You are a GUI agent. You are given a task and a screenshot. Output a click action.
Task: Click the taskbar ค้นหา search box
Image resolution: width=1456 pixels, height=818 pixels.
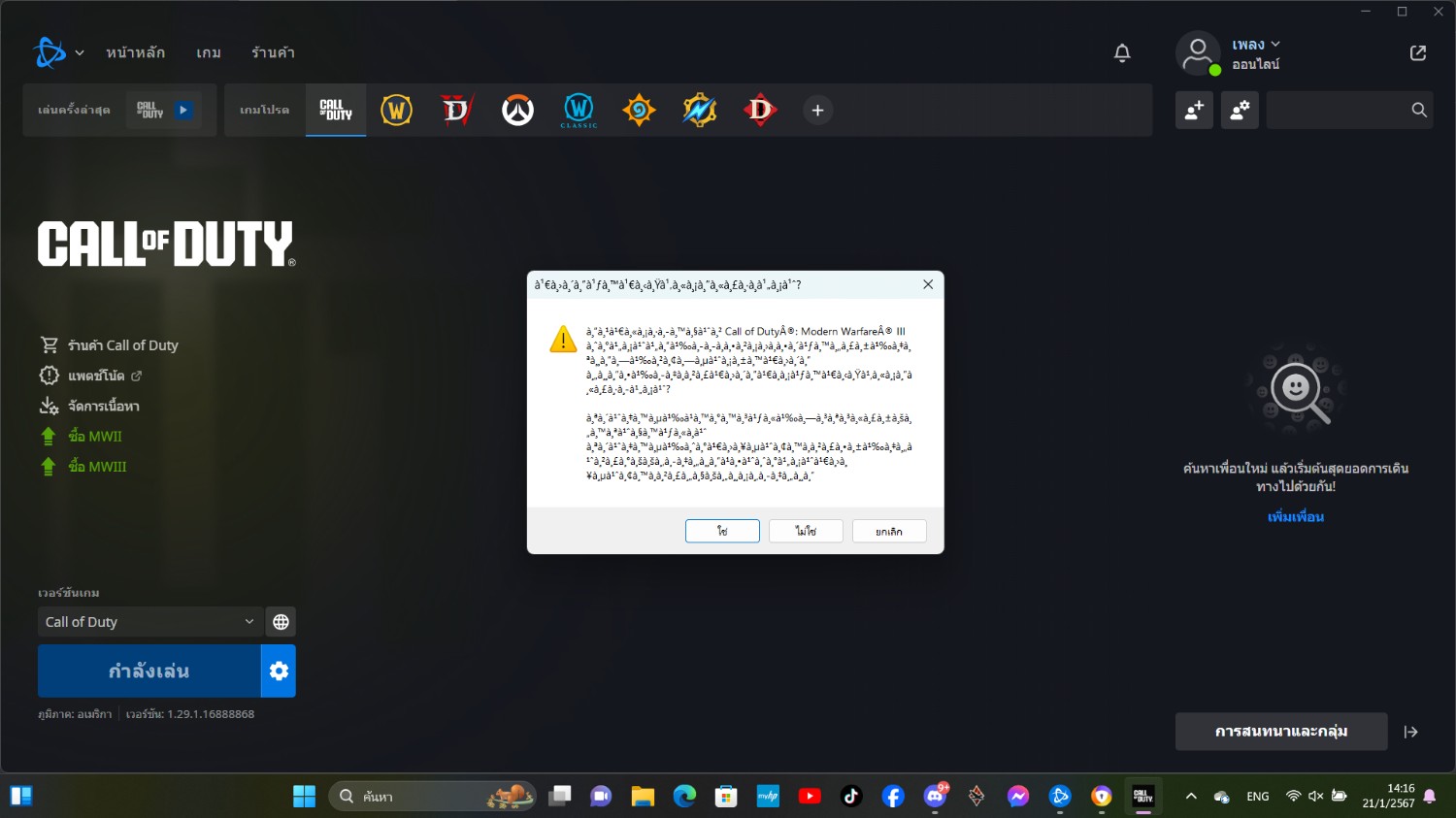pyautogui.click(x=433, y=797)
